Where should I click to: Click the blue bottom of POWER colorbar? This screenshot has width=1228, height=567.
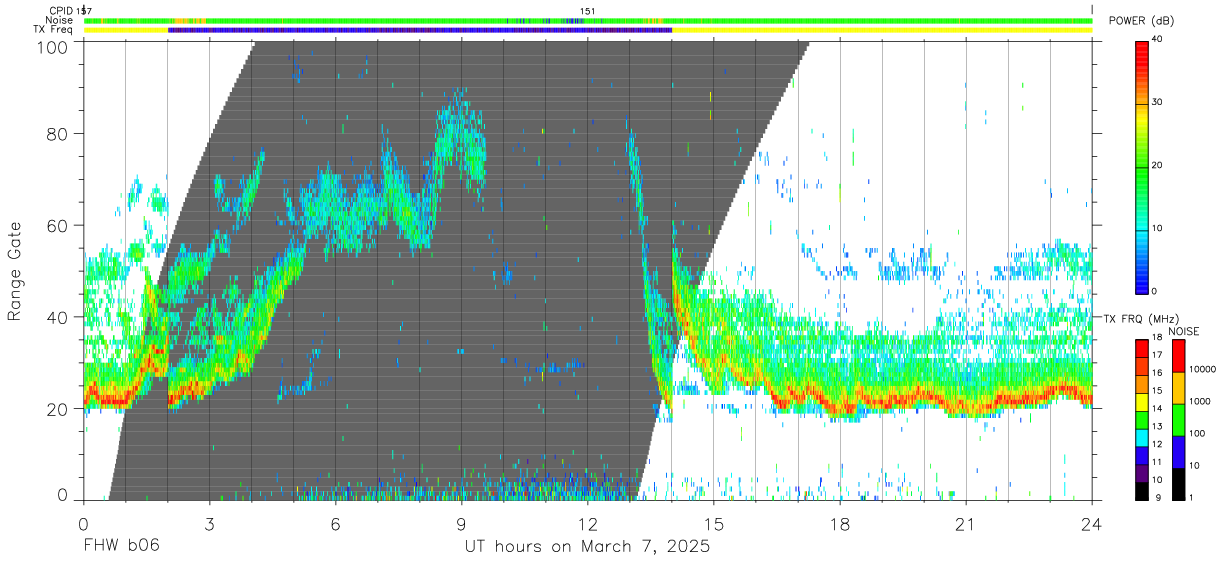(x=1143, y=280)
